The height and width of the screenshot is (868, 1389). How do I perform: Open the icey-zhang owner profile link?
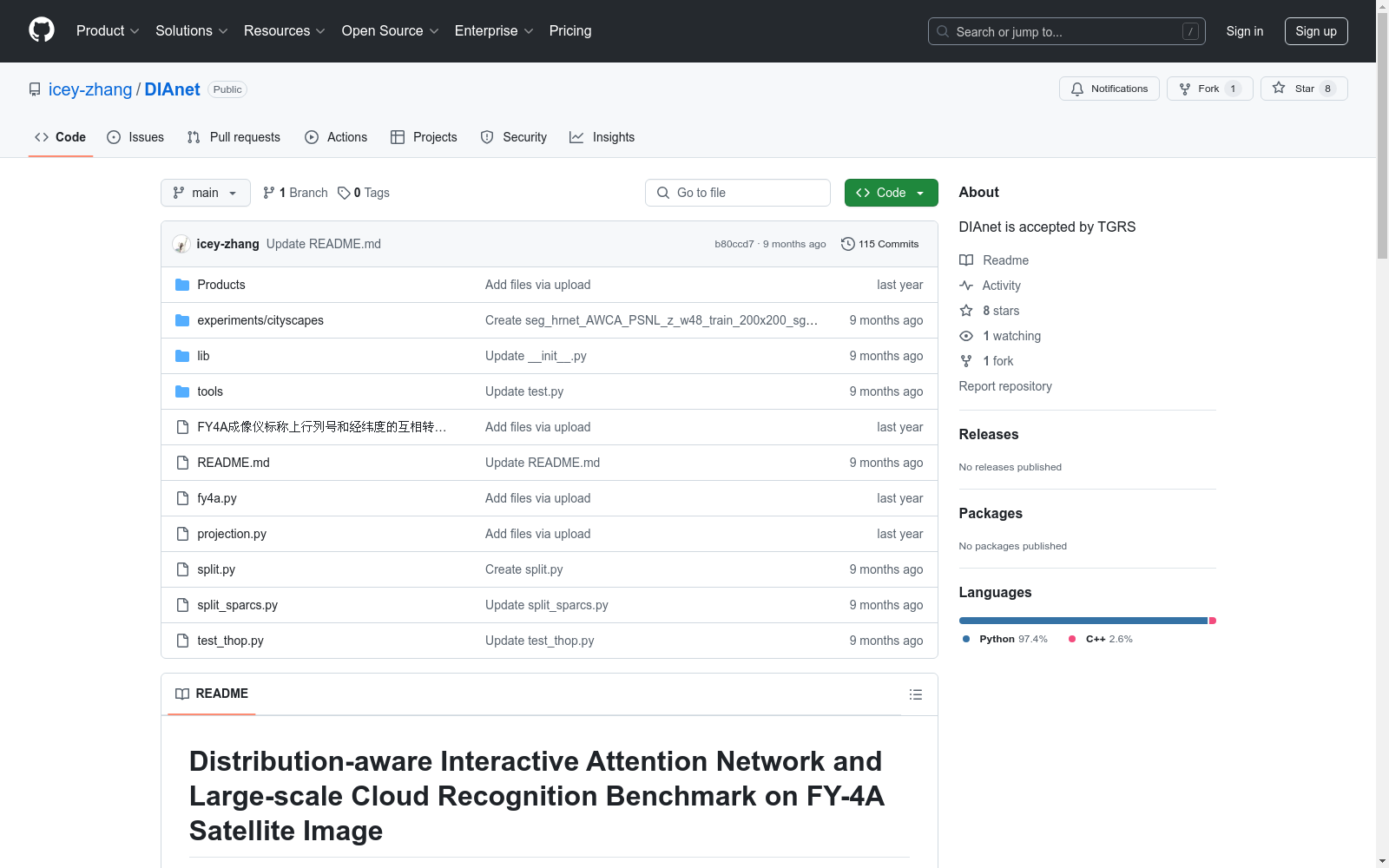coord(90,89)
